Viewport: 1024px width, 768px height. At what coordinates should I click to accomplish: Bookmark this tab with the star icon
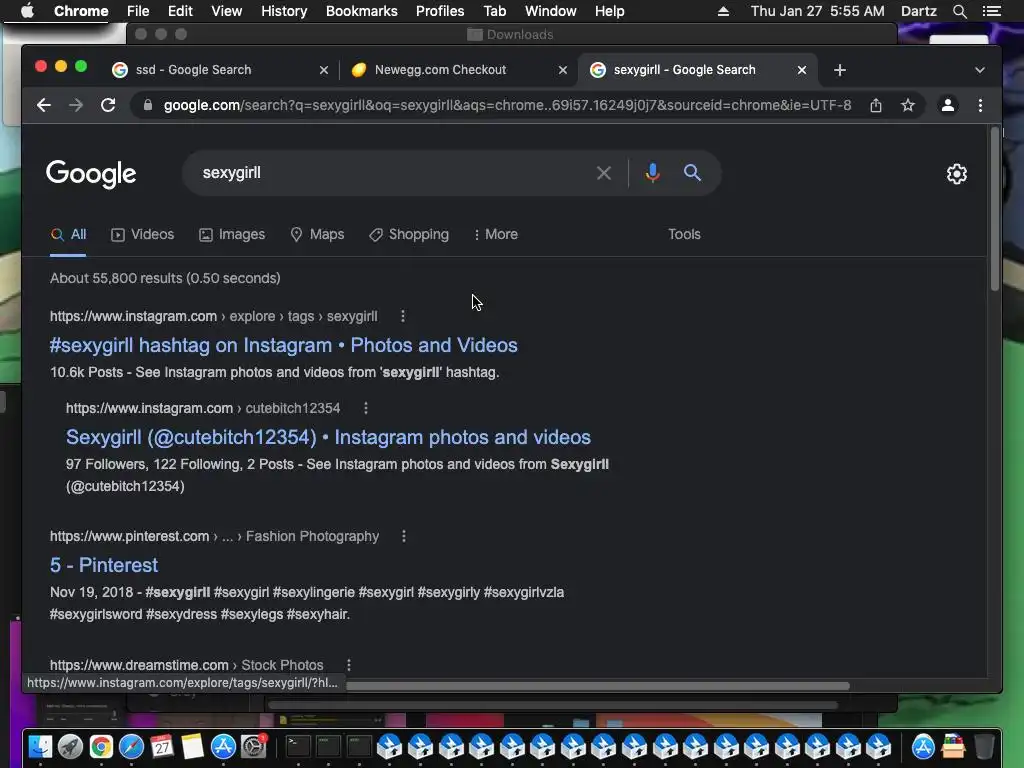[908, 105]
